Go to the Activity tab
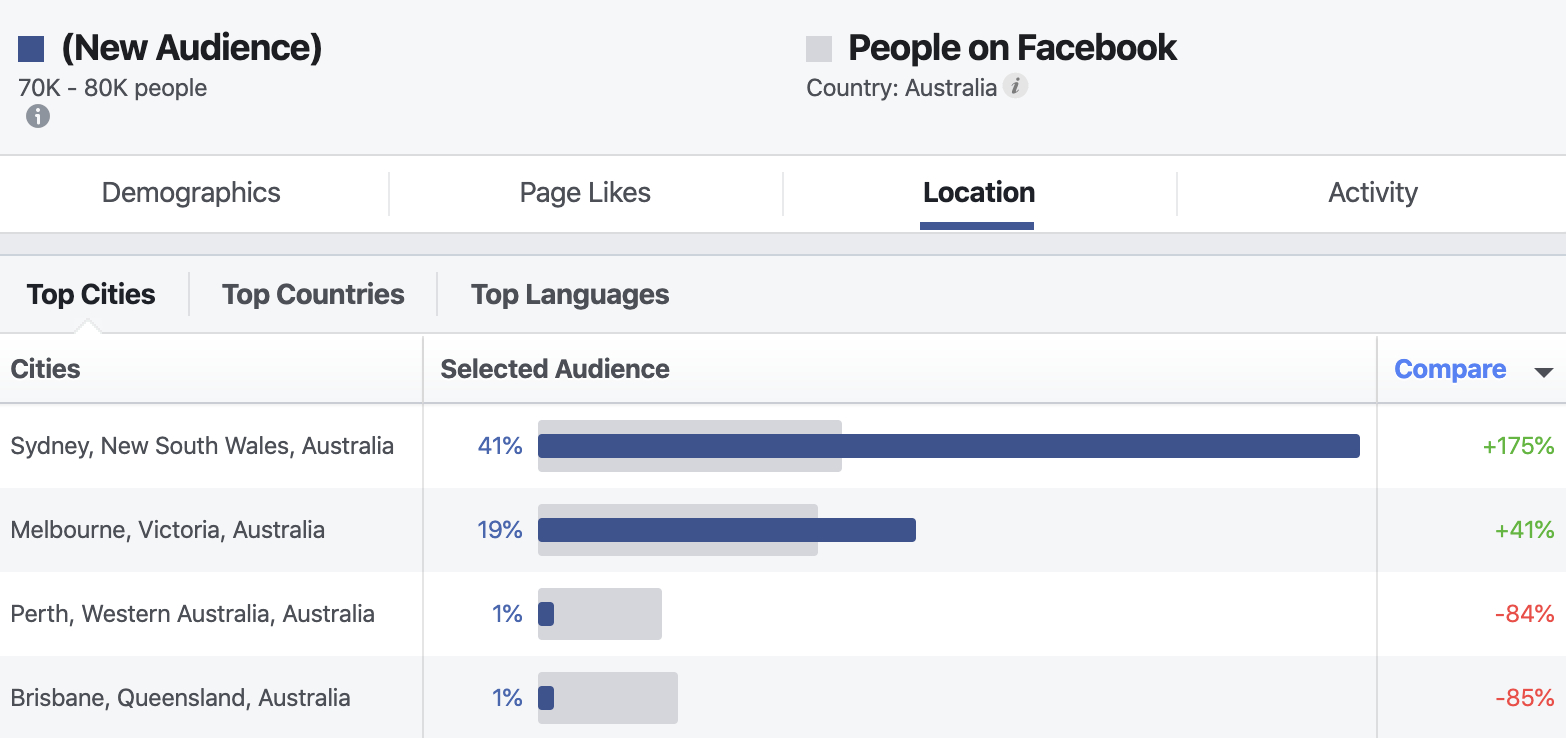Screen dimensions: 1566x738 click(1373, 193)
